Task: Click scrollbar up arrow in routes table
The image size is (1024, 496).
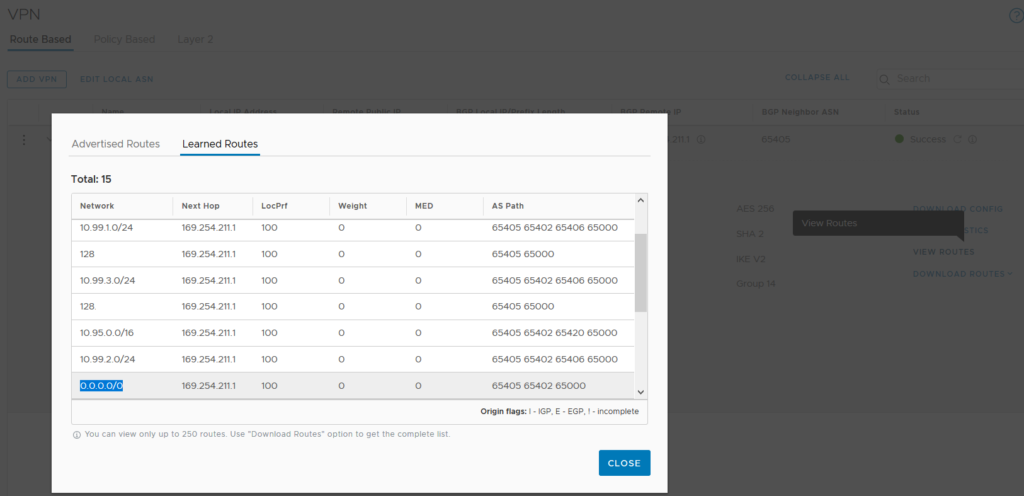Action: (x=641, y=201)
